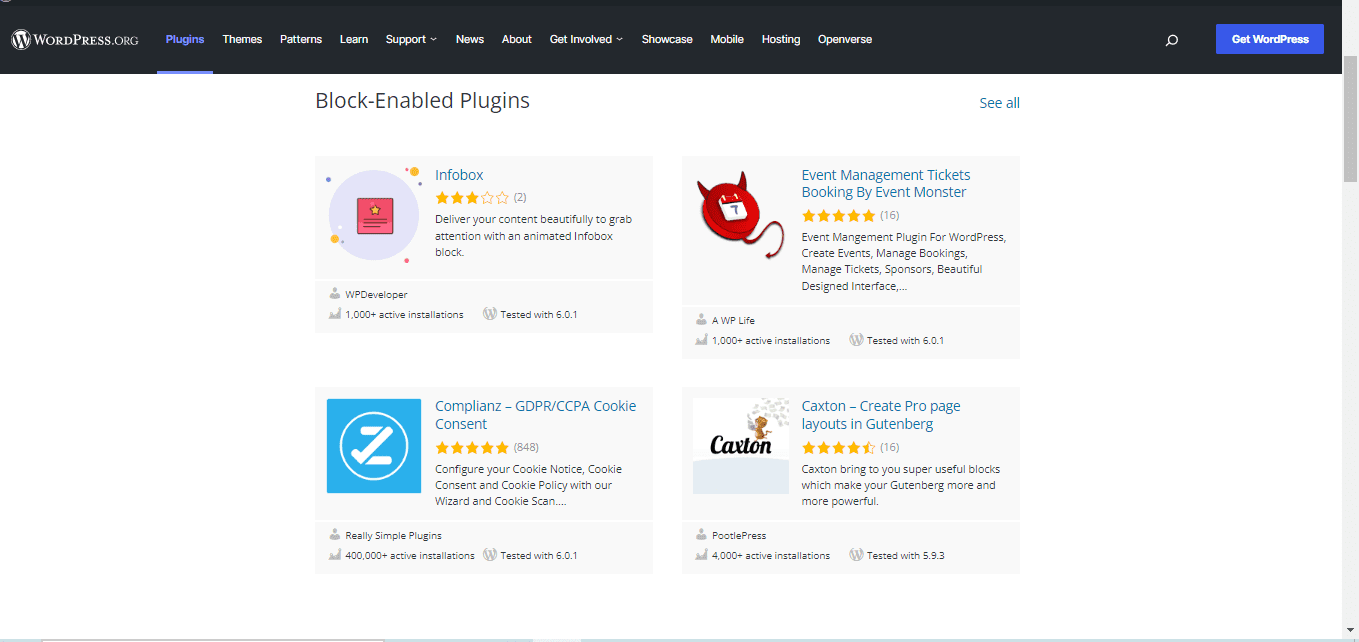Click author icon beside Really Simple Plugins
Screen dimensions: 1359x642
(x=335, y=535)
